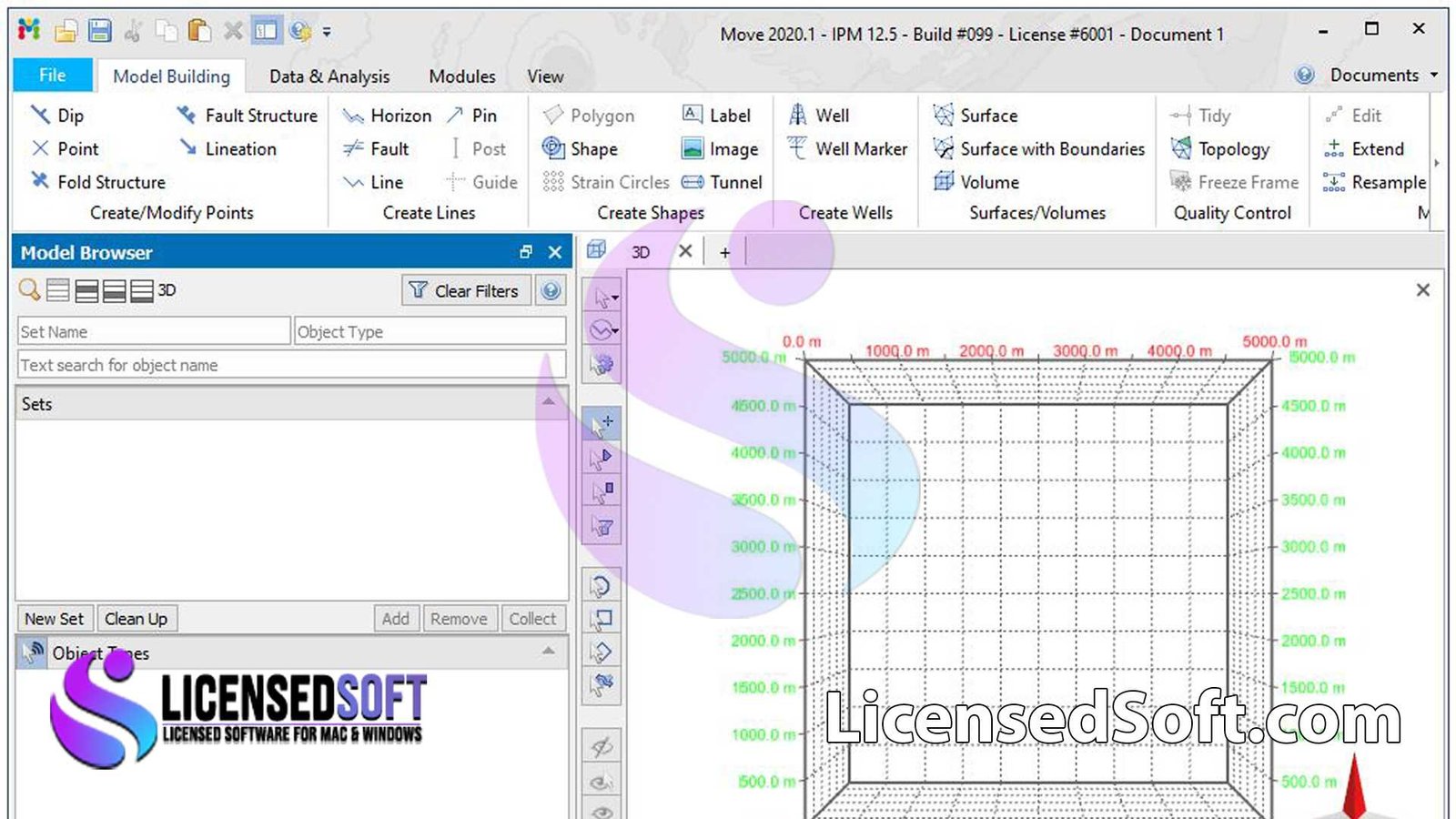Add a Well Marker
This screenshot has height=819, width=1456.
847,148
